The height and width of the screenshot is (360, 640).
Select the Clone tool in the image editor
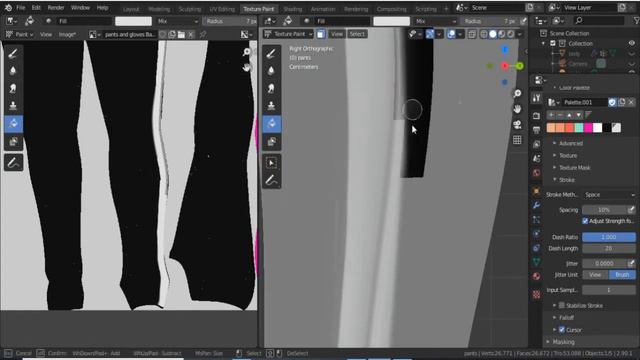[13, 106]
